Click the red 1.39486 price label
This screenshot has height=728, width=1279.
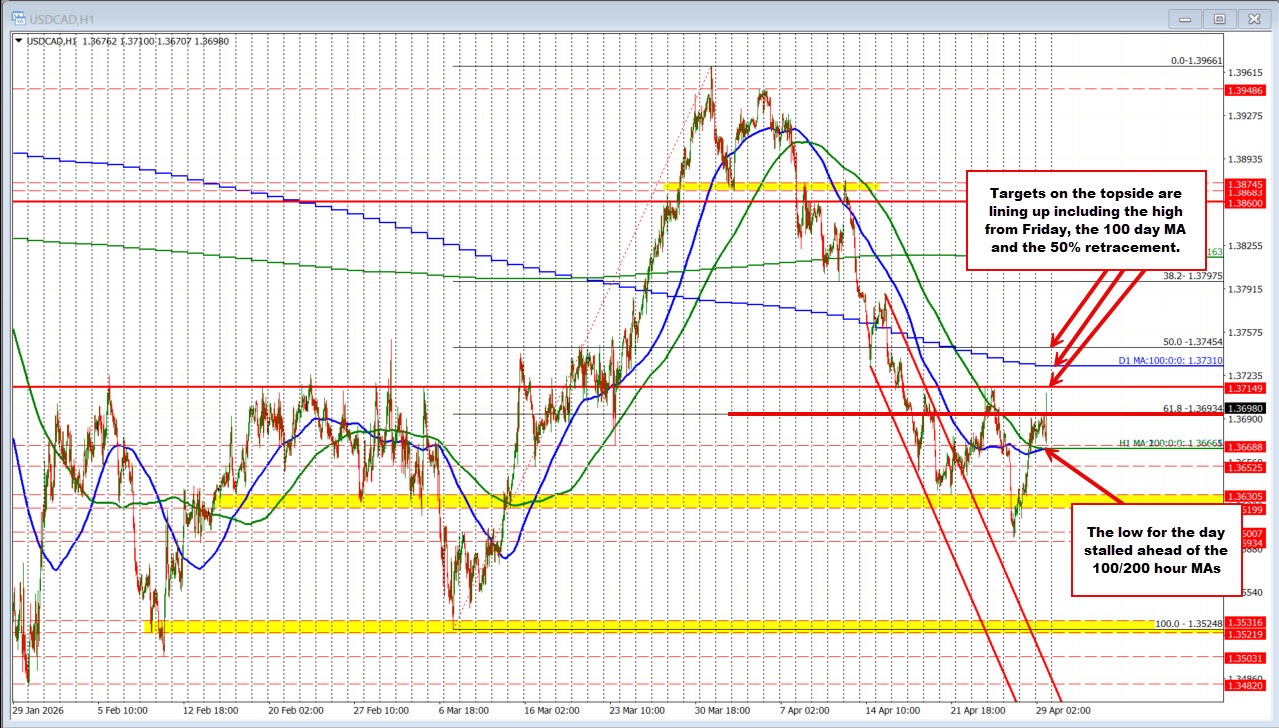1243,91
